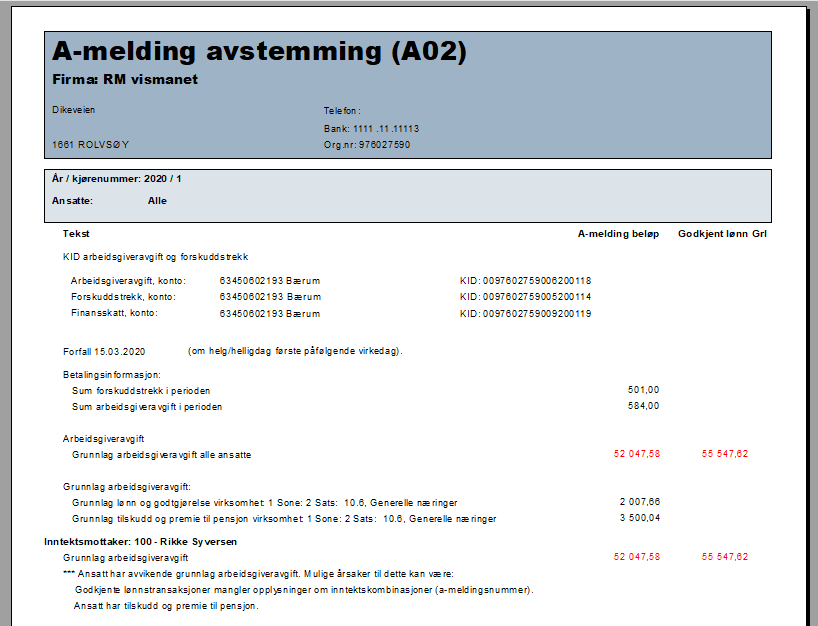Click 'Grunnlag arbeidsgiveravgift' label under Rikke Syversen
Viewport: 818px width, 626px height.
tap(125, 558)
